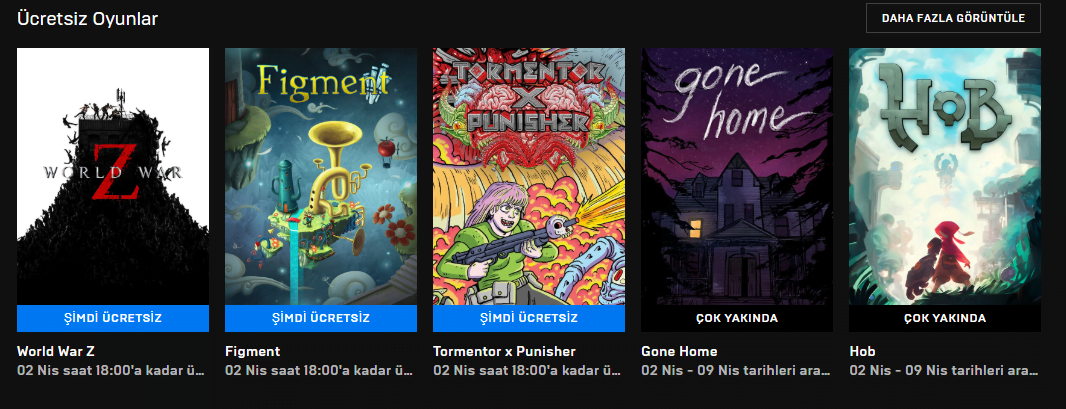The width and height of the screenshot is (1066, 409).
Task: Open the World War Z cover art
Action: 113,176
